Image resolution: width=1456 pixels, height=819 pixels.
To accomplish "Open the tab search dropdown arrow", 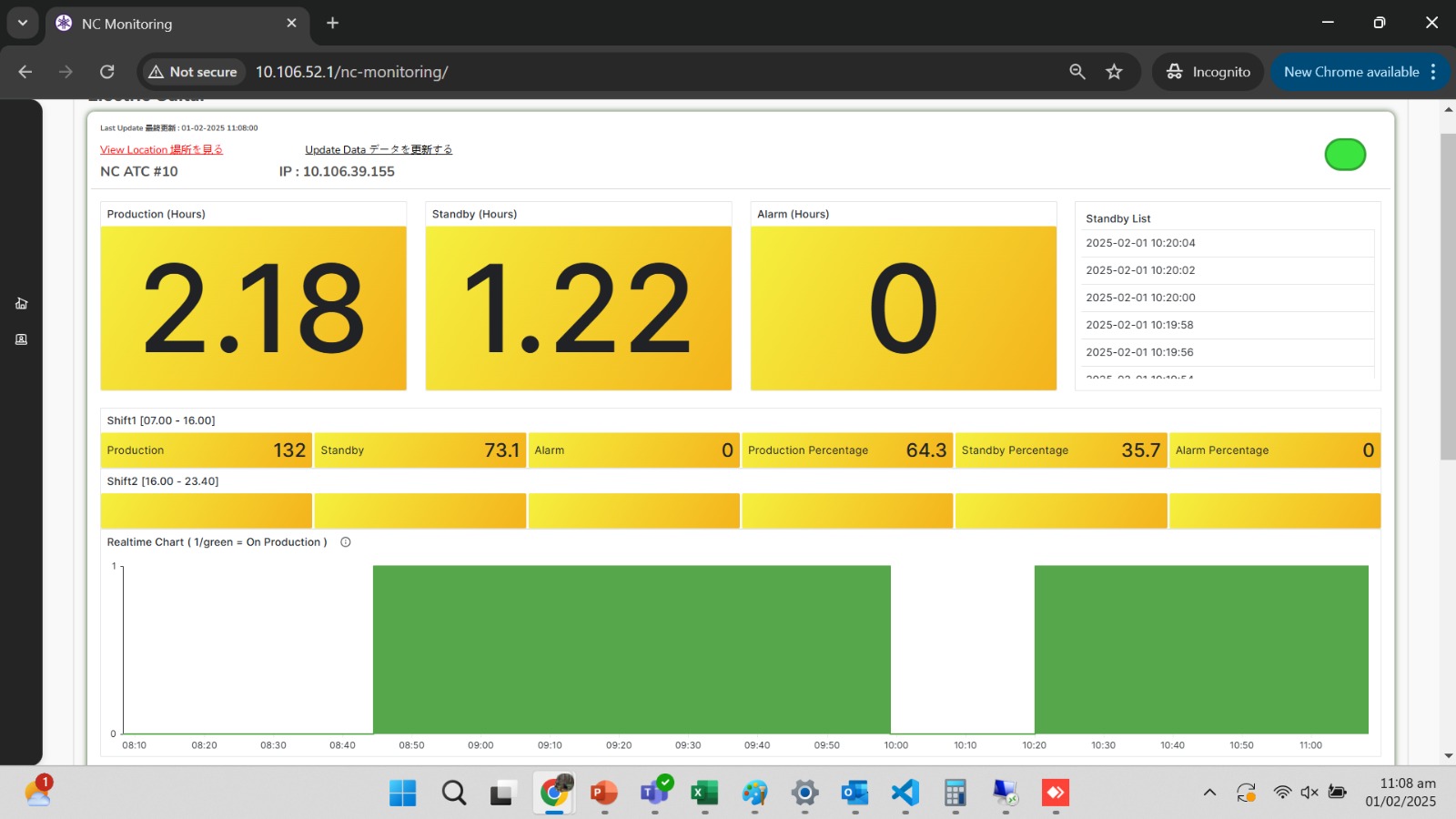I will pos(23,23).
